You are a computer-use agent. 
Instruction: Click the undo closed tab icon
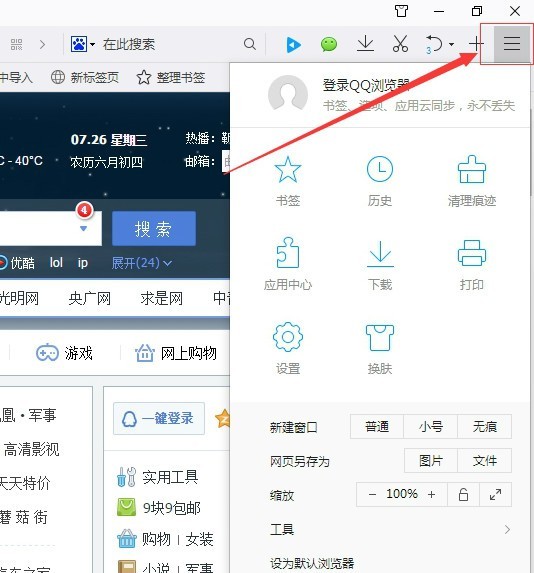point(434,44)
